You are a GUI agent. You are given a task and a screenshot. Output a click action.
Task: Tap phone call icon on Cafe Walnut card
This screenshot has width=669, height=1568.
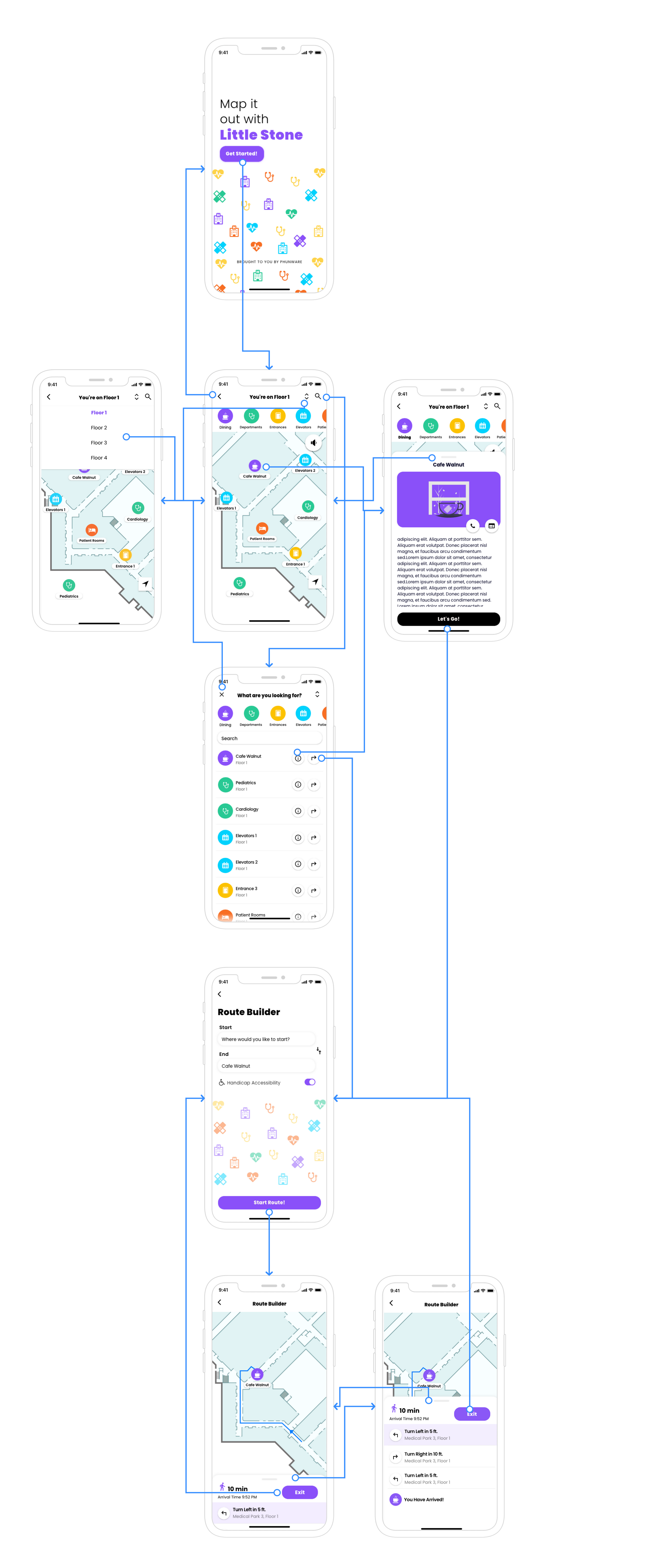tap(472, 525)
